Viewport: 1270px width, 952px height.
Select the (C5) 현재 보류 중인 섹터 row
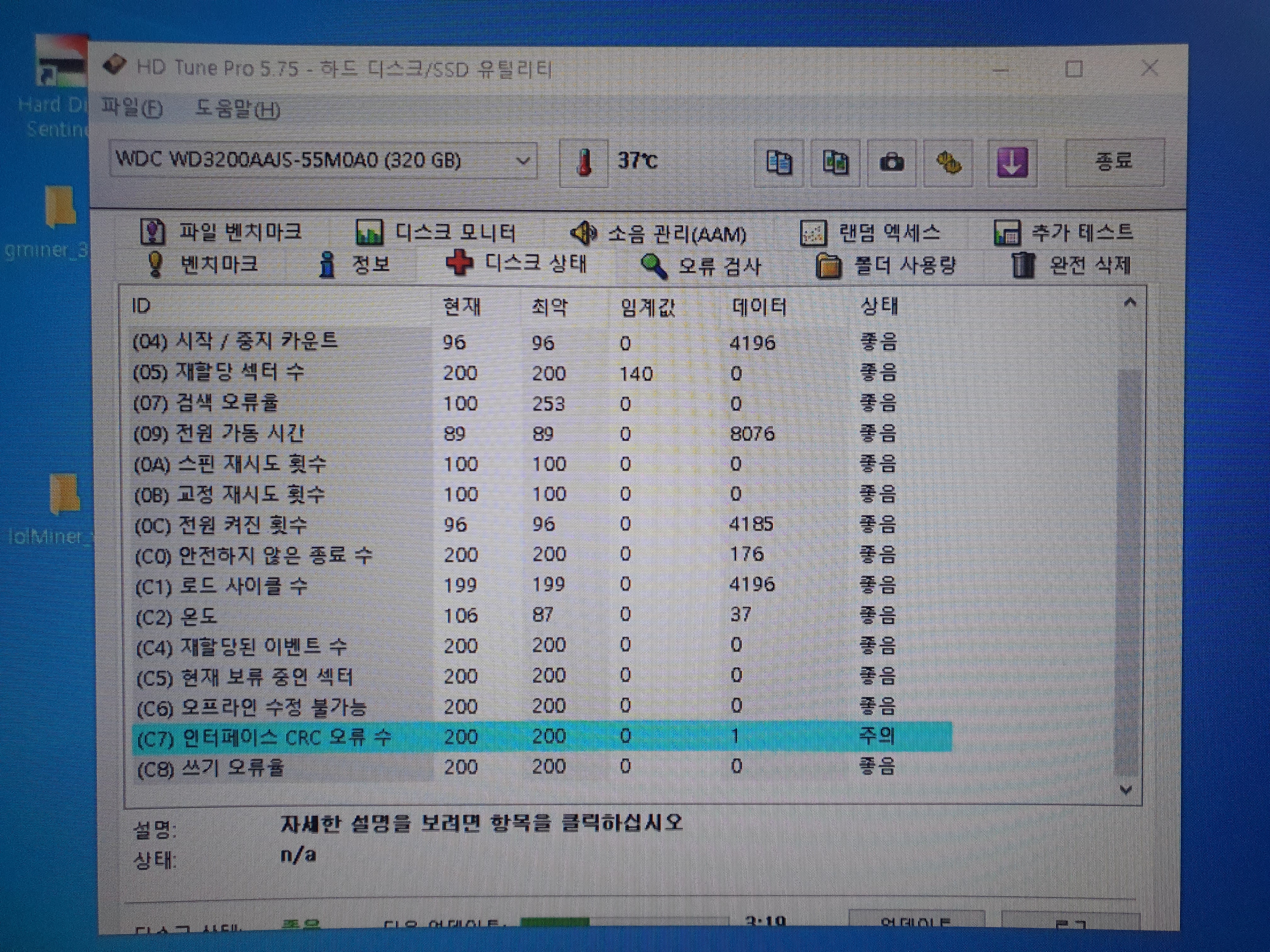click(541, 676)
